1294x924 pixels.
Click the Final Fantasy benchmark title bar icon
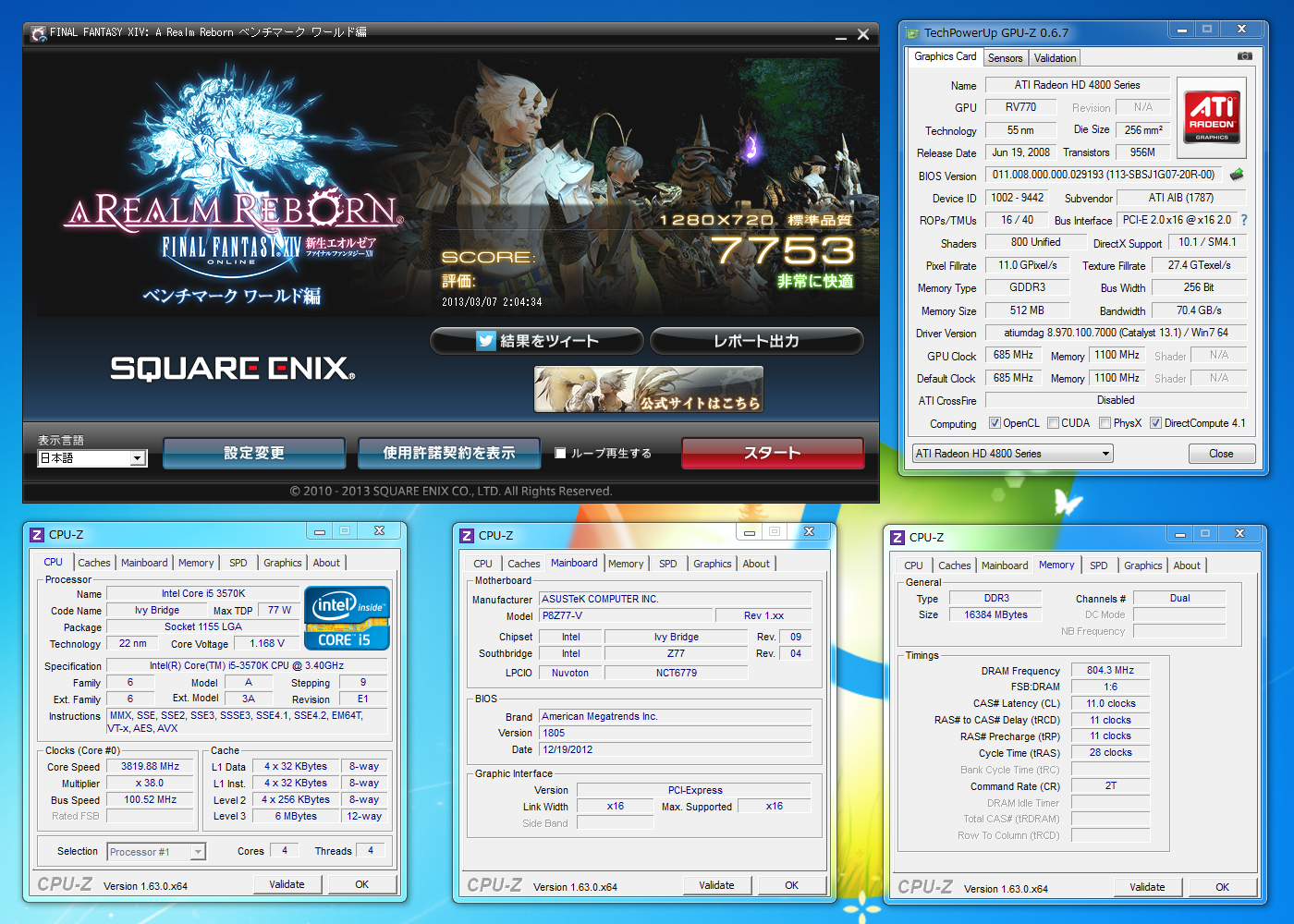tap(38, 33)
